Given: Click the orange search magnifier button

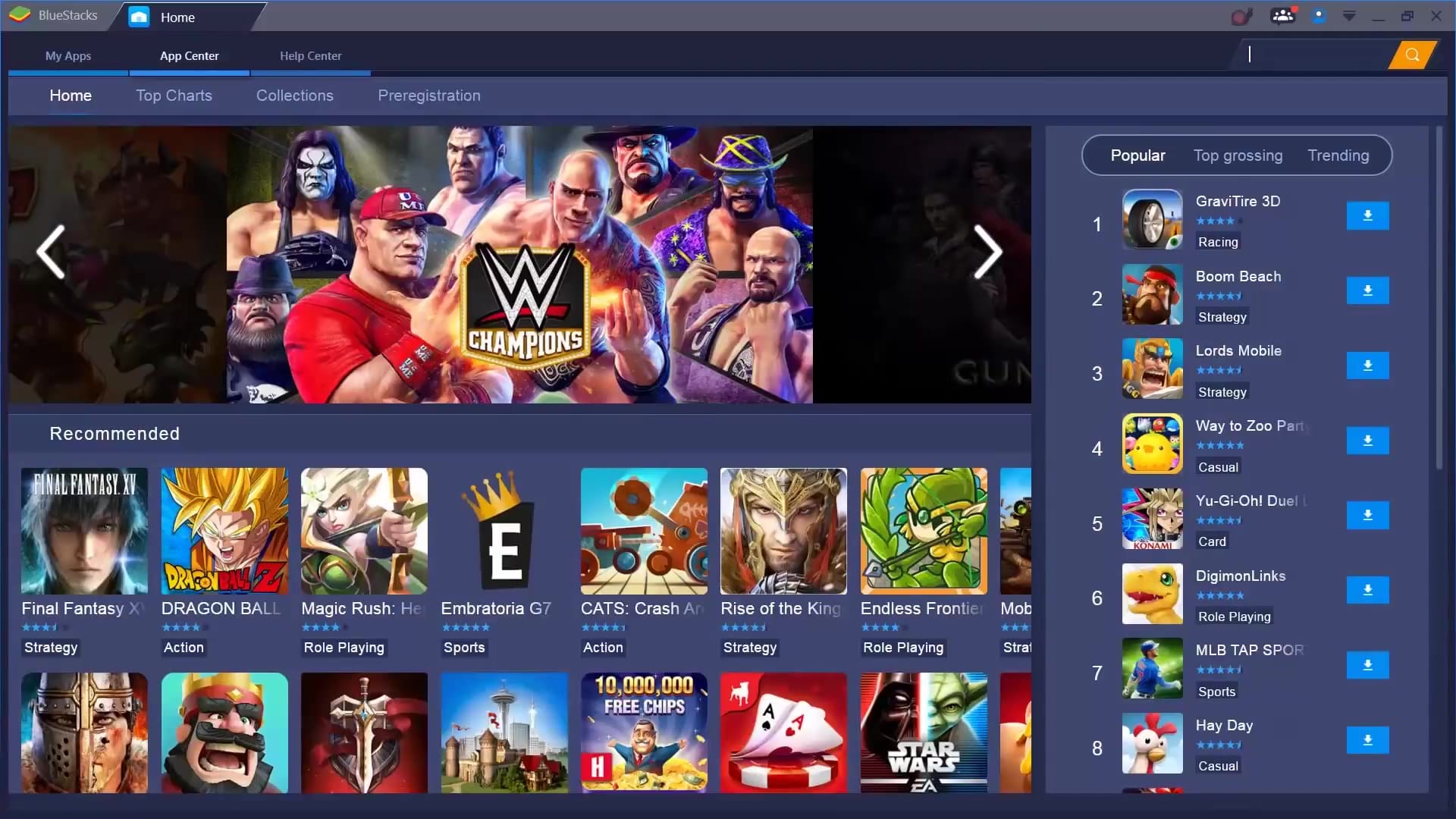Looking at the screenshot, I should [x=1412, y=55].
